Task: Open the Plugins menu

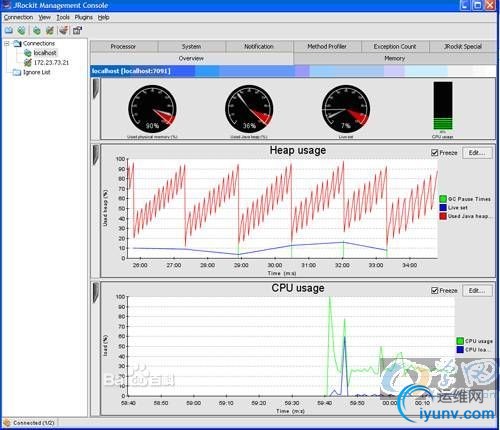Action: pos(84,17)
